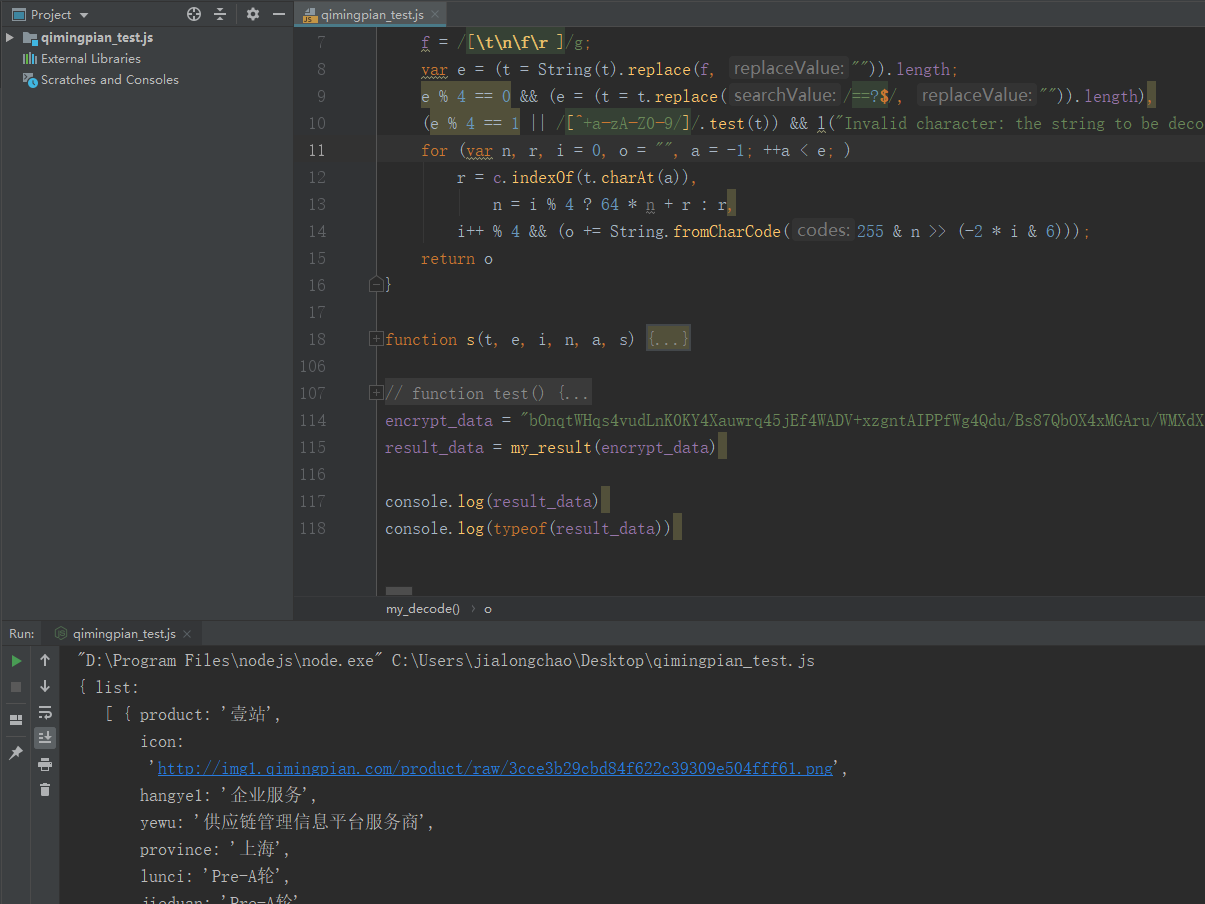Viewport: 1205px width, 904px height.
Task: Collapse function block at line 16
Action: pyautogui.click(x=376, y=285)
